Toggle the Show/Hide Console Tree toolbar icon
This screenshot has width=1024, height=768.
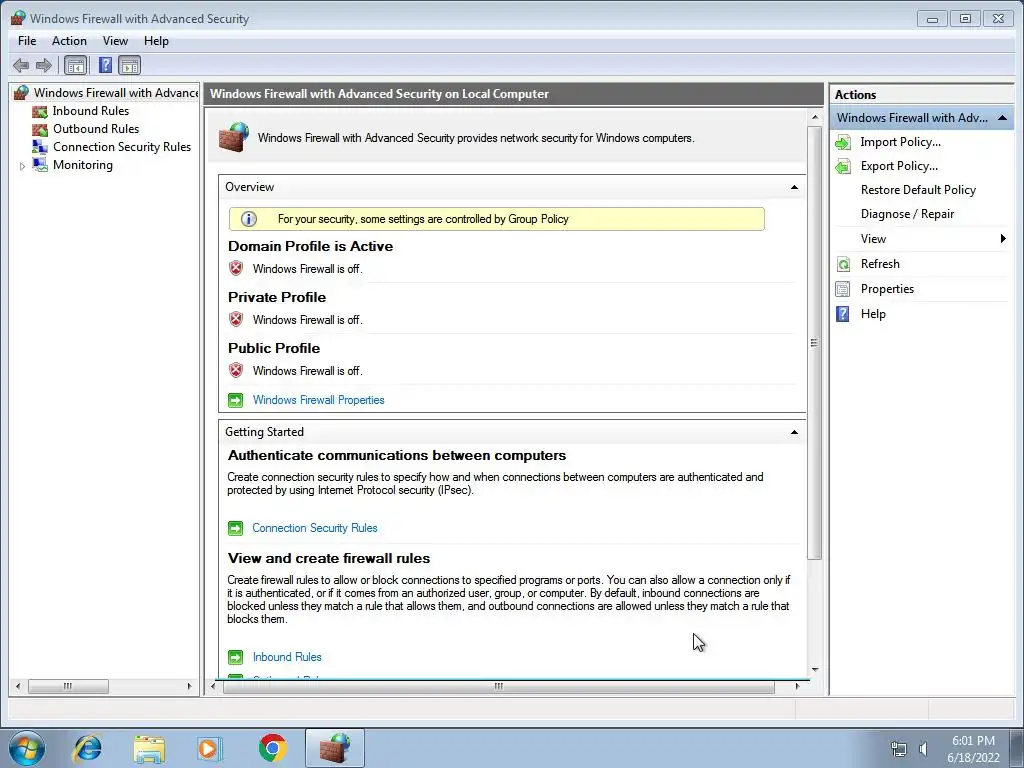coord(76,65)
